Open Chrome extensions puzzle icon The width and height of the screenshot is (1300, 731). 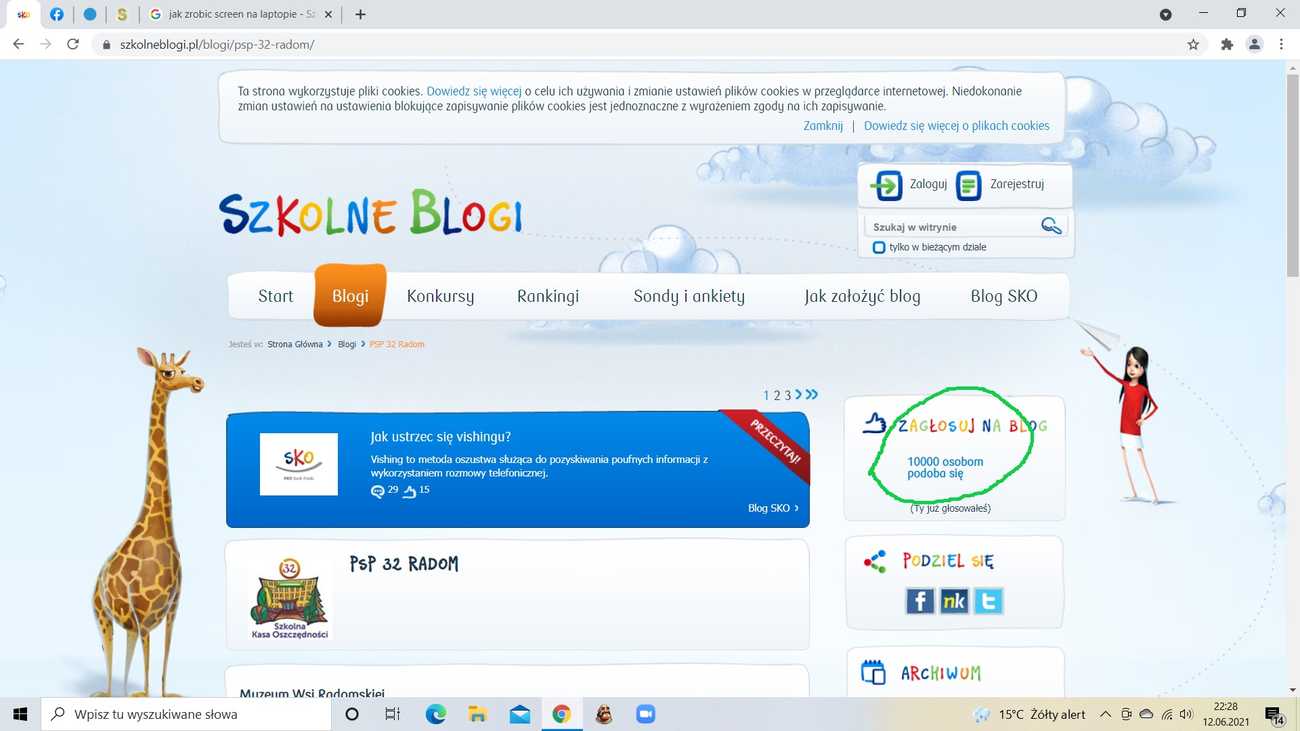1227,44
